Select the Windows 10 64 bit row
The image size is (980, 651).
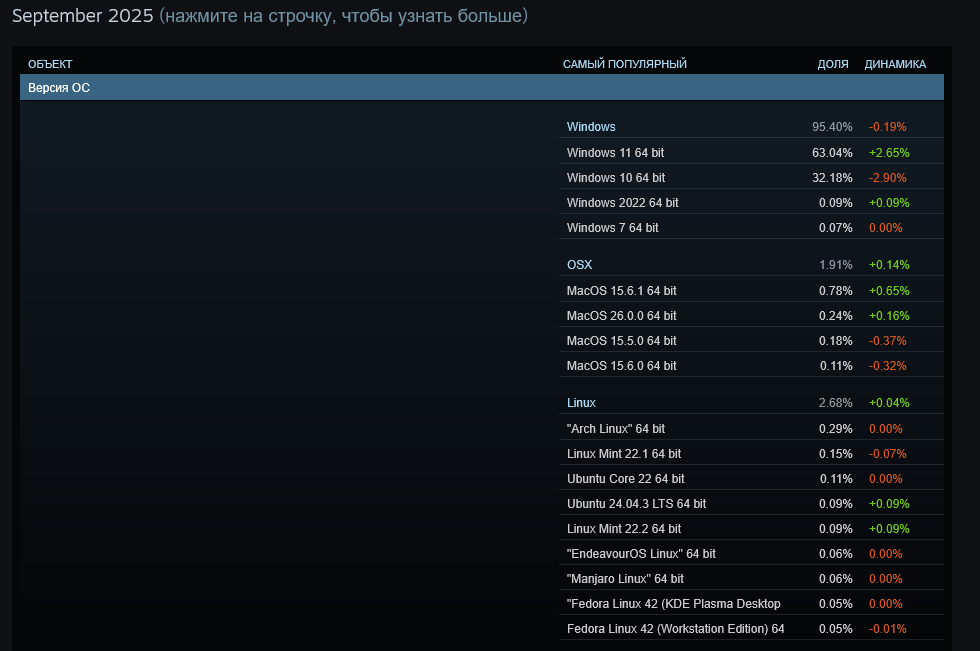pyautogui.click(x=751, y=177)
